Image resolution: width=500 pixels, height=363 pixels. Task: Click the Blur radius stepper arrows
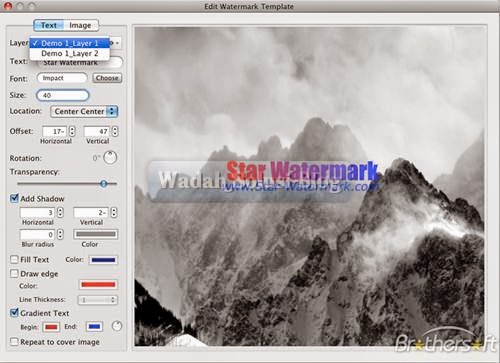(60, 234)
